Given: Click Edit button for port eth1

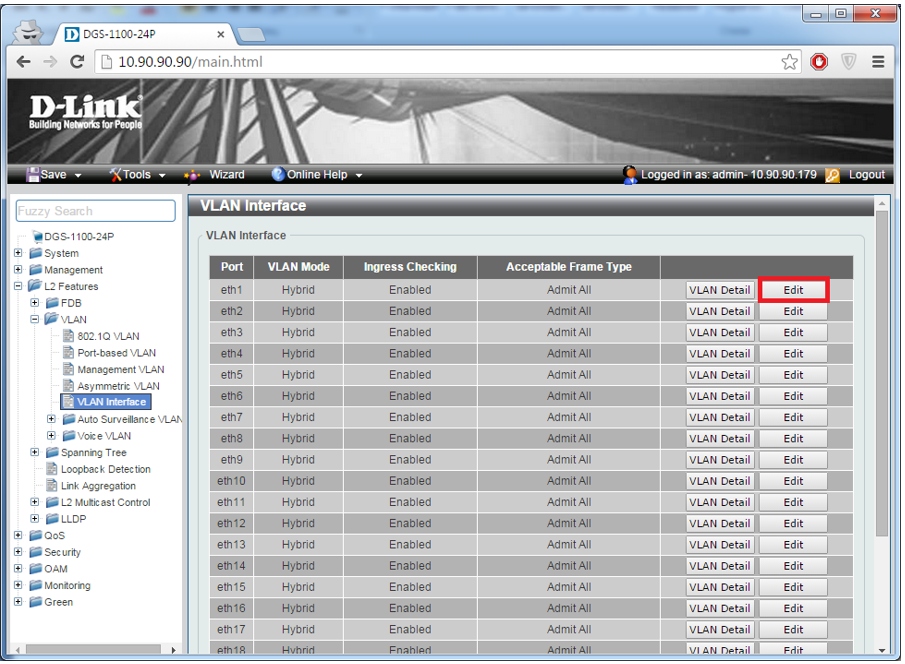Looking at the screenshot, I should [x=793, y=290].
